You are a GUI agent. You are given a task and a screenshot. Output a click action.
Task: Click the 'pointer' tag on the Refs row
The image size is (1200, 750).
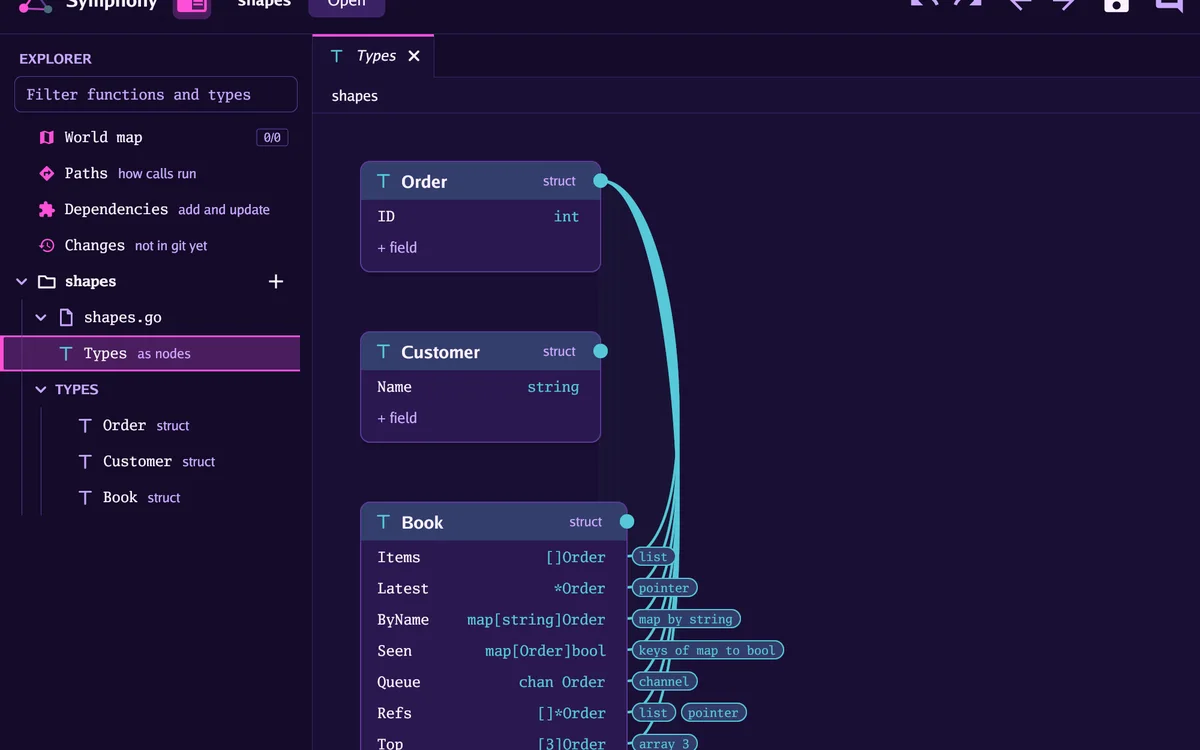tap(714, 713)
